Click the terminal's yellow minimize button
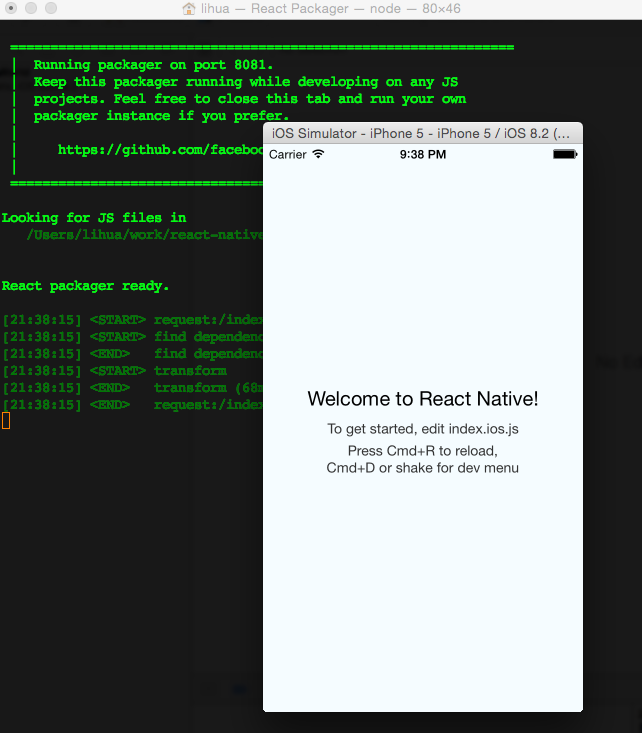Image resolution: width=642 pixels, height=733 pixels. tap(31, 8)
